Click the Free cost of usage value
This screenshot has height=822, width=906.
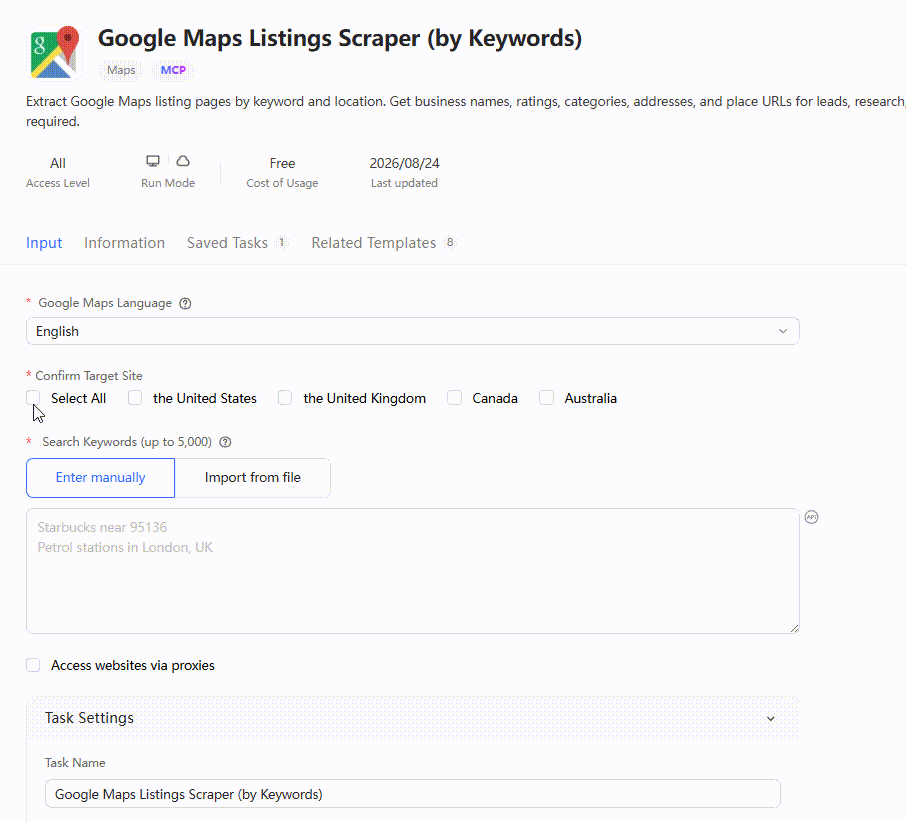click(282, 163)
